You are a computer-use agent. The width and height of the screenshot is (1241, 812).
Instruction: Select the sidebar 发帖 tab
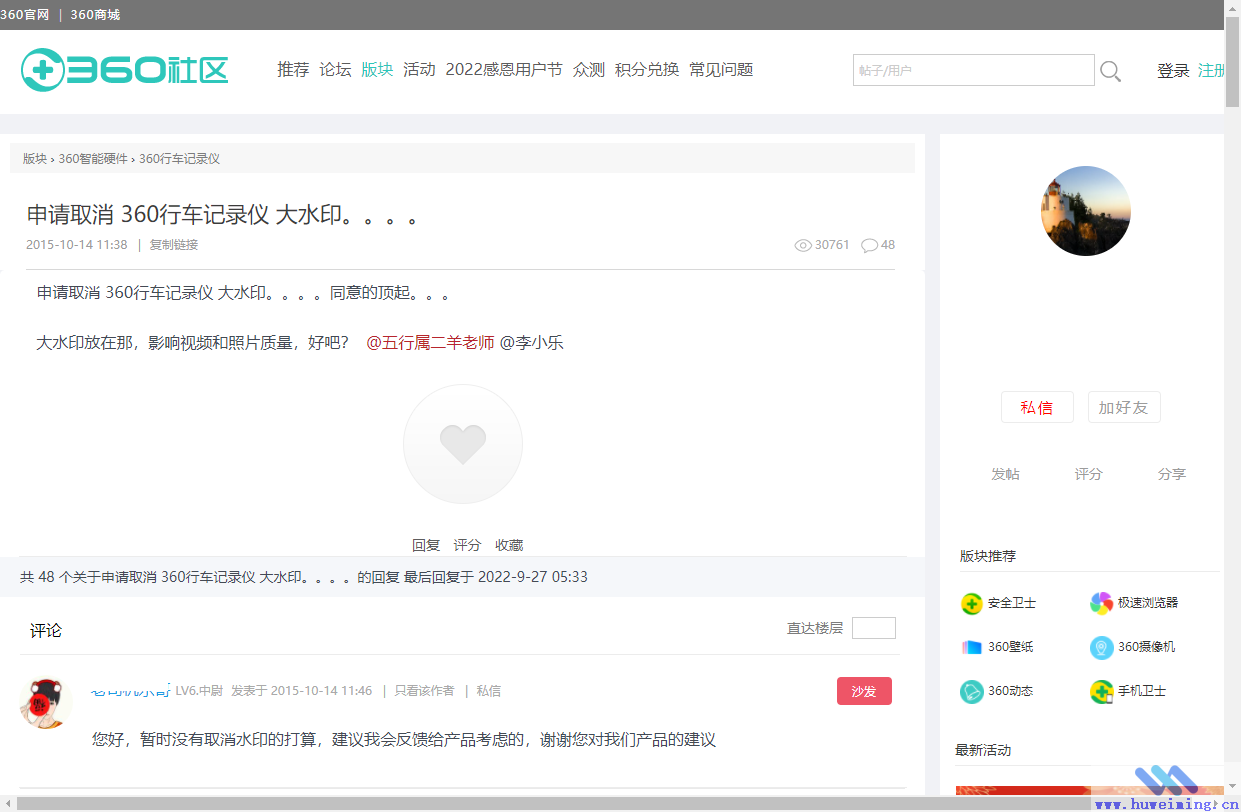click(1005, 474)
